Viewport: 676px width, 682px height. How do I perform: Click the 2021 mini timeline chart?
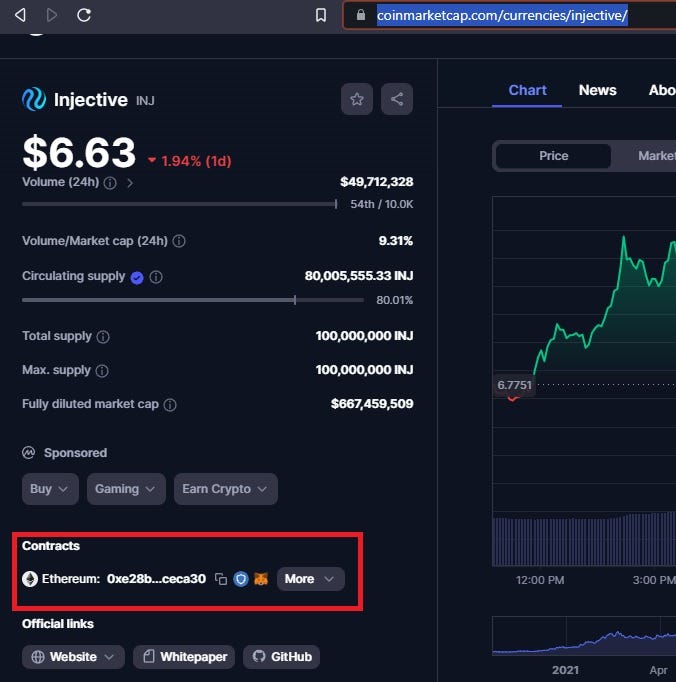[584, 636]
